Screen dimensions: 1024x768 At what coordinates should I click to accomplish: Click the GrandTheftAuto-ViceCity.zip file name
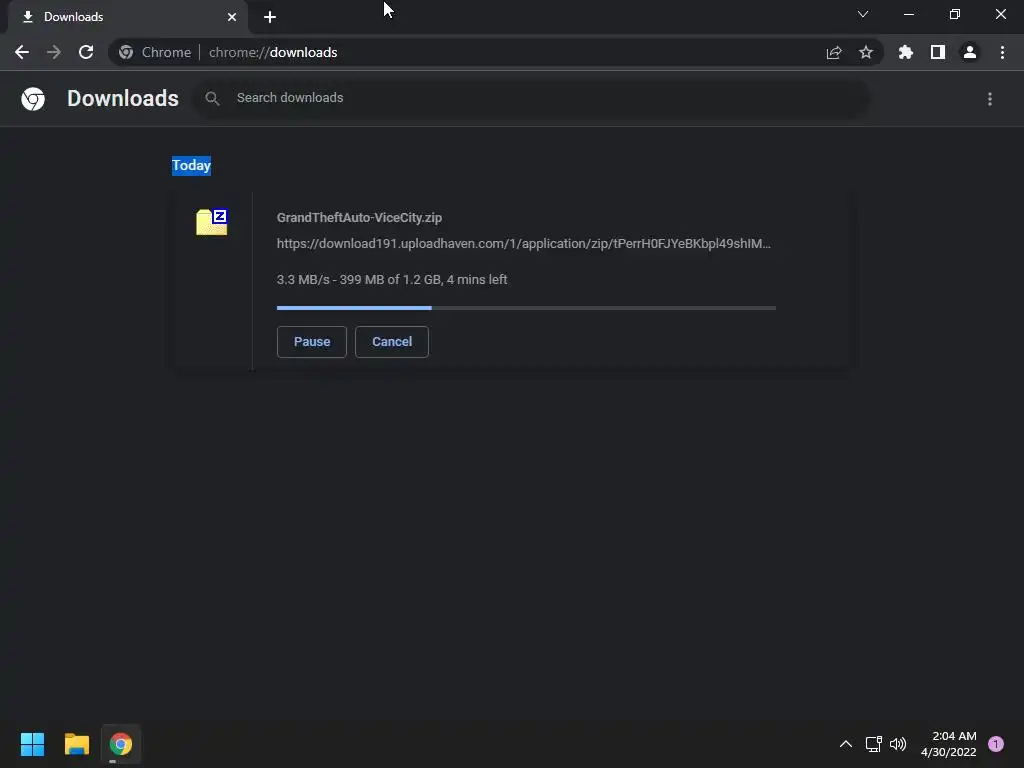359,217
